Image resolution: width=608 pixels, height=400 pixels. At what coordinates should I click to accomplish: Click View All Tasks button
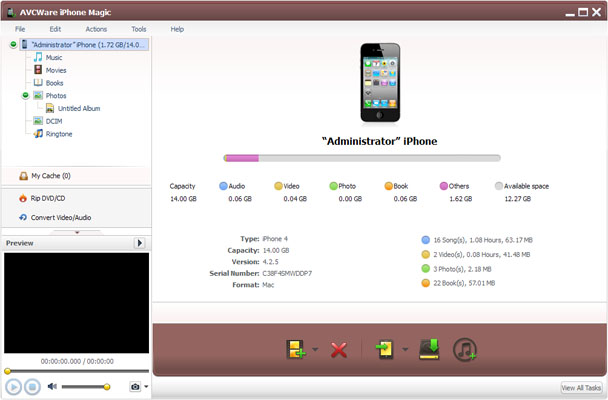pyautogui.click(x=581, y=388)
